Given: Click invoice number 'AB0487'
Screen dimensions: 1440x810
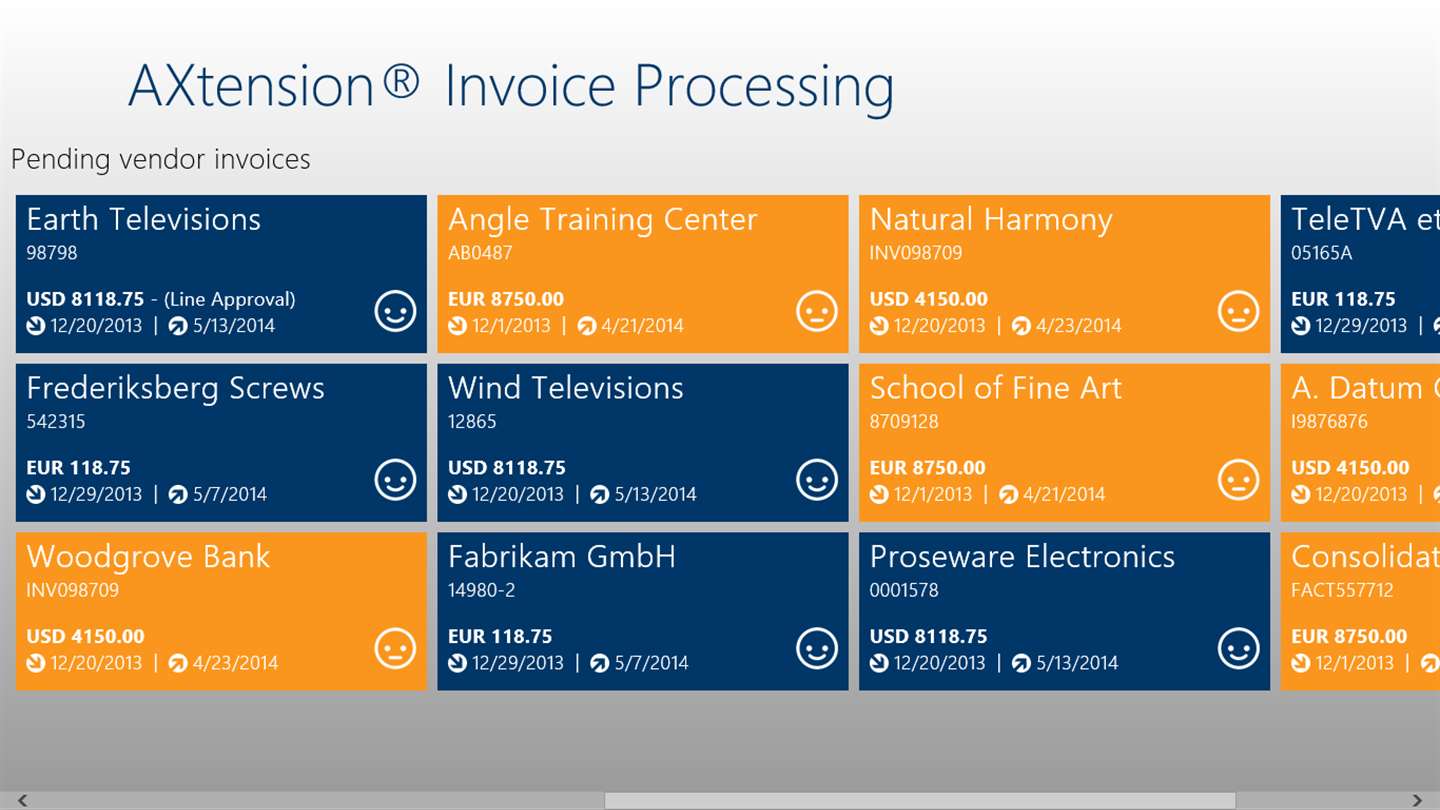Looking at the screenshot, I should coord(480,253).
